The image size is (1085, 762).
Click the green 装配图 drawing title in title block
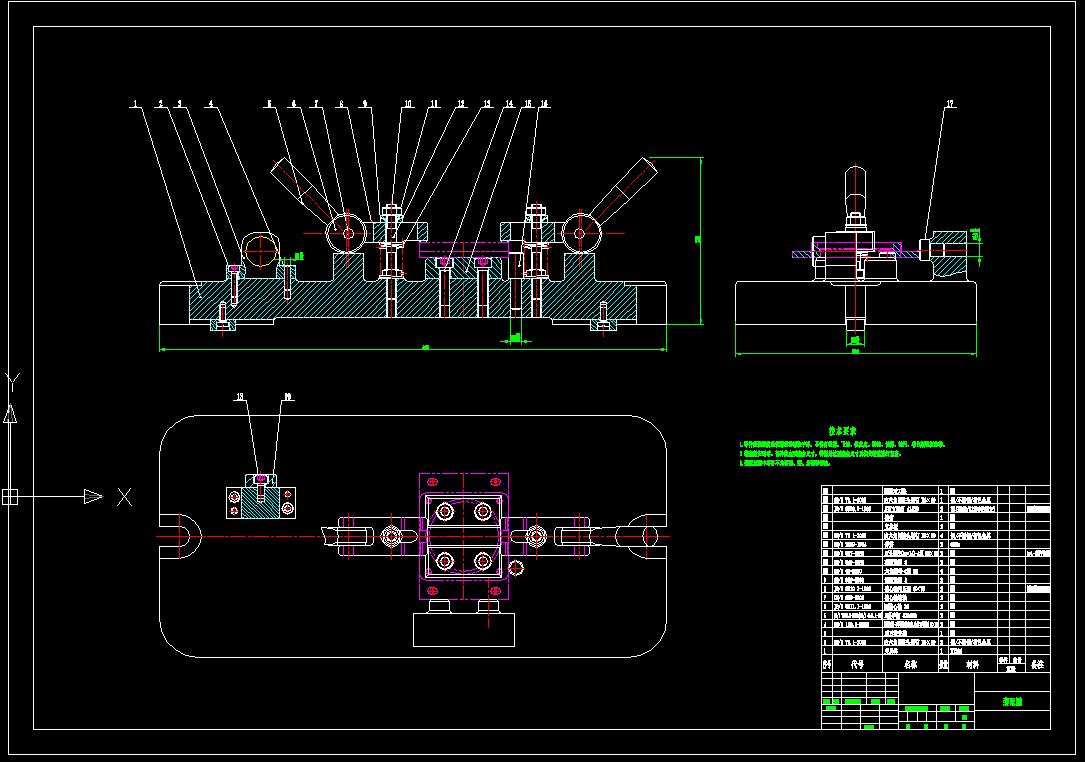(1012, 702)
